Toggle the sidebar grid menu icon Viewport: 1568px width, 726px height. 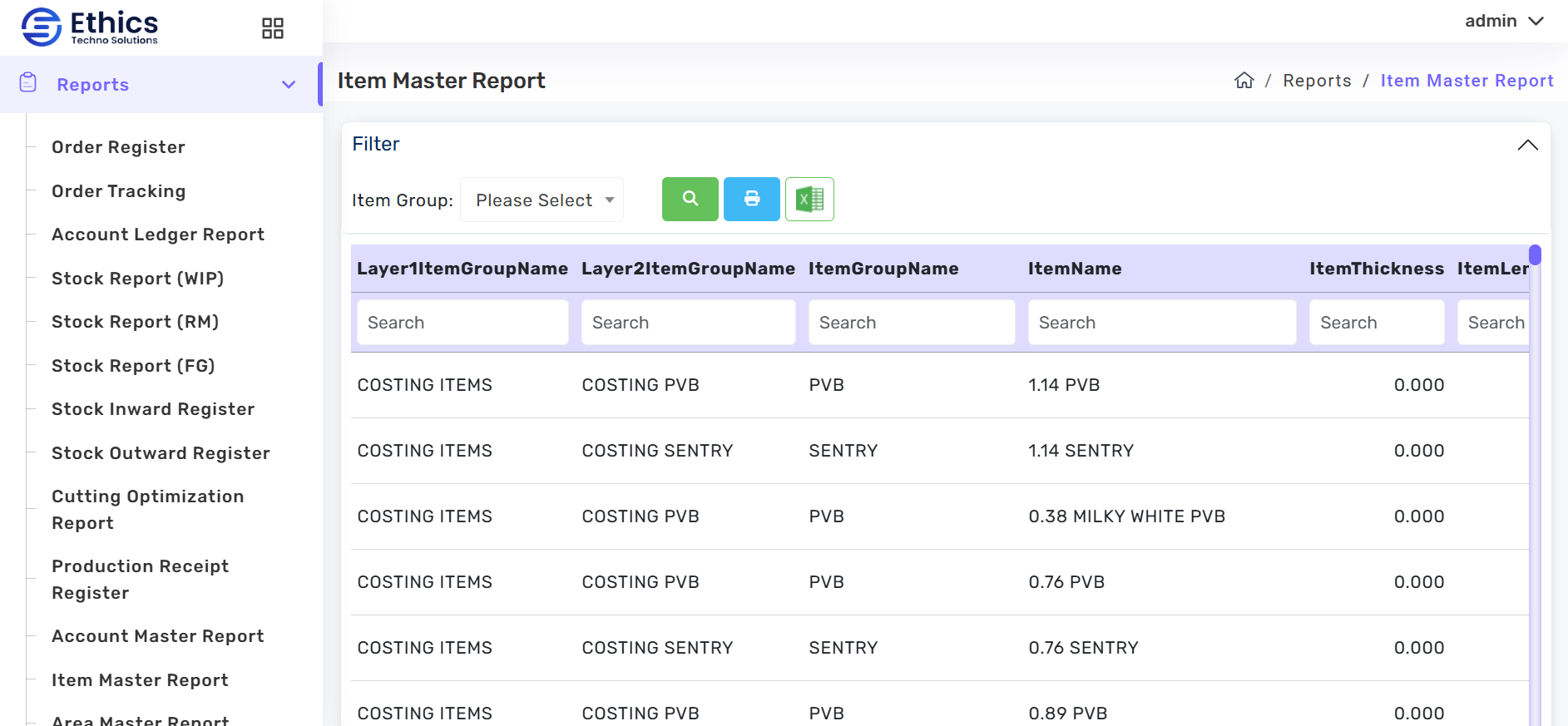[273, 28]
